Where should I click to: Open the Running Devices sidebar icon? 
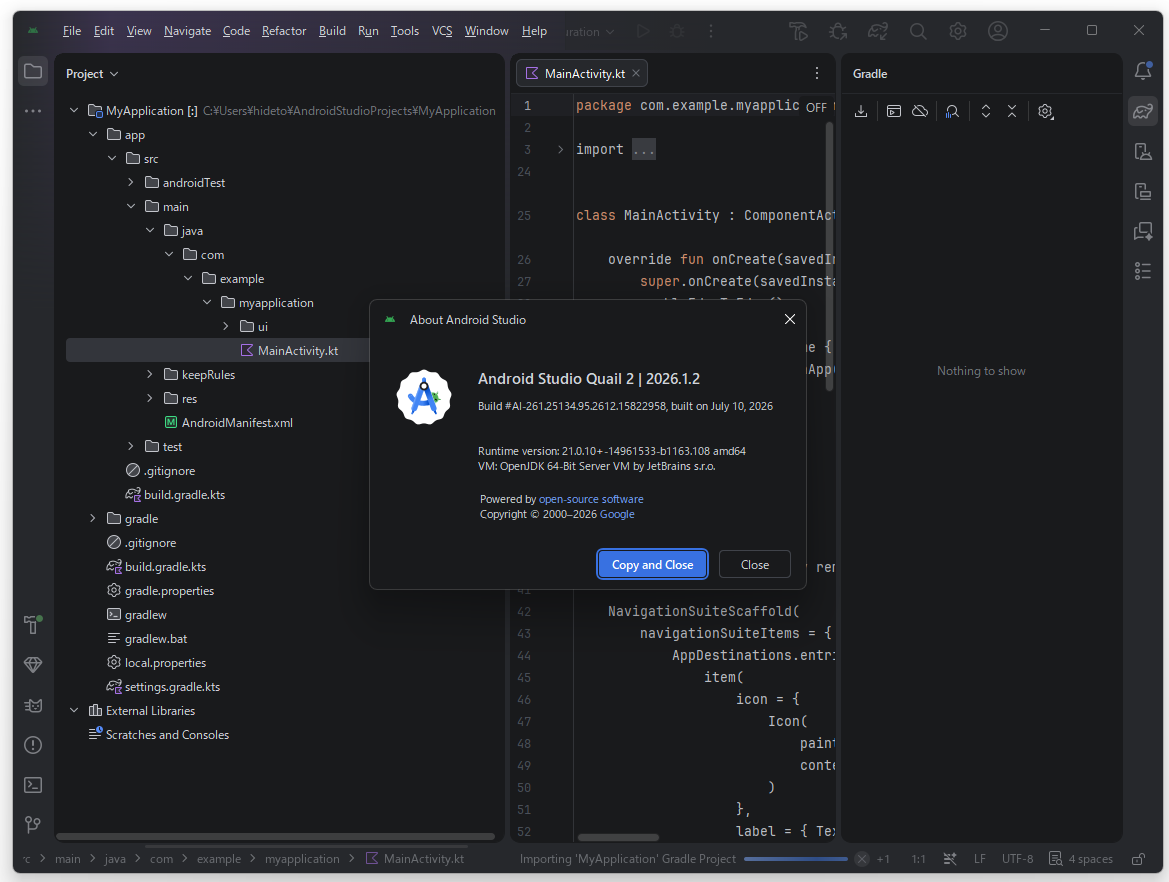[1143, 192]
